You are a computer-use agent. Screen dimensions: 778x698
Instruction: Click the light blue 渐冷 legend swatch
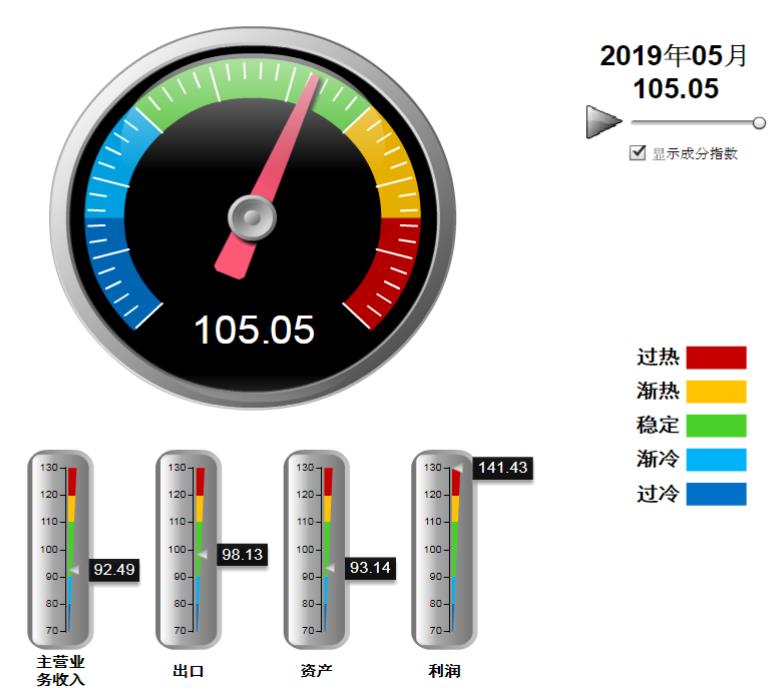click(716, 459)
